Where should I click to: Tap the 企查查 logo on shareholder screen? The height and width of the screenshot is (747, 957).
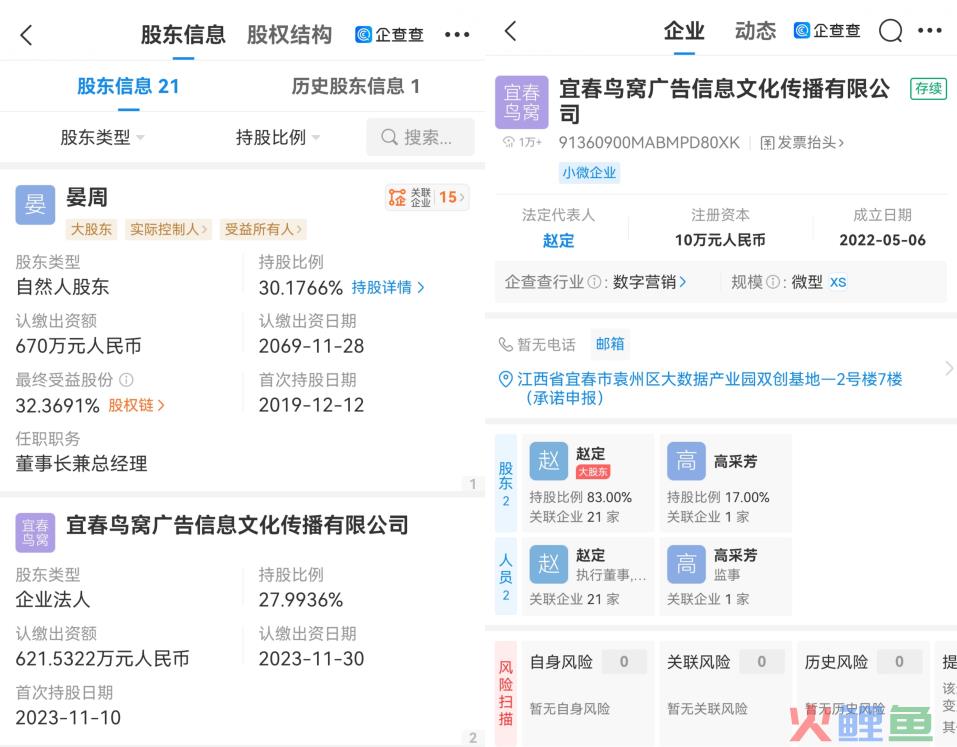pyautogui.click(x=389, y=35)
